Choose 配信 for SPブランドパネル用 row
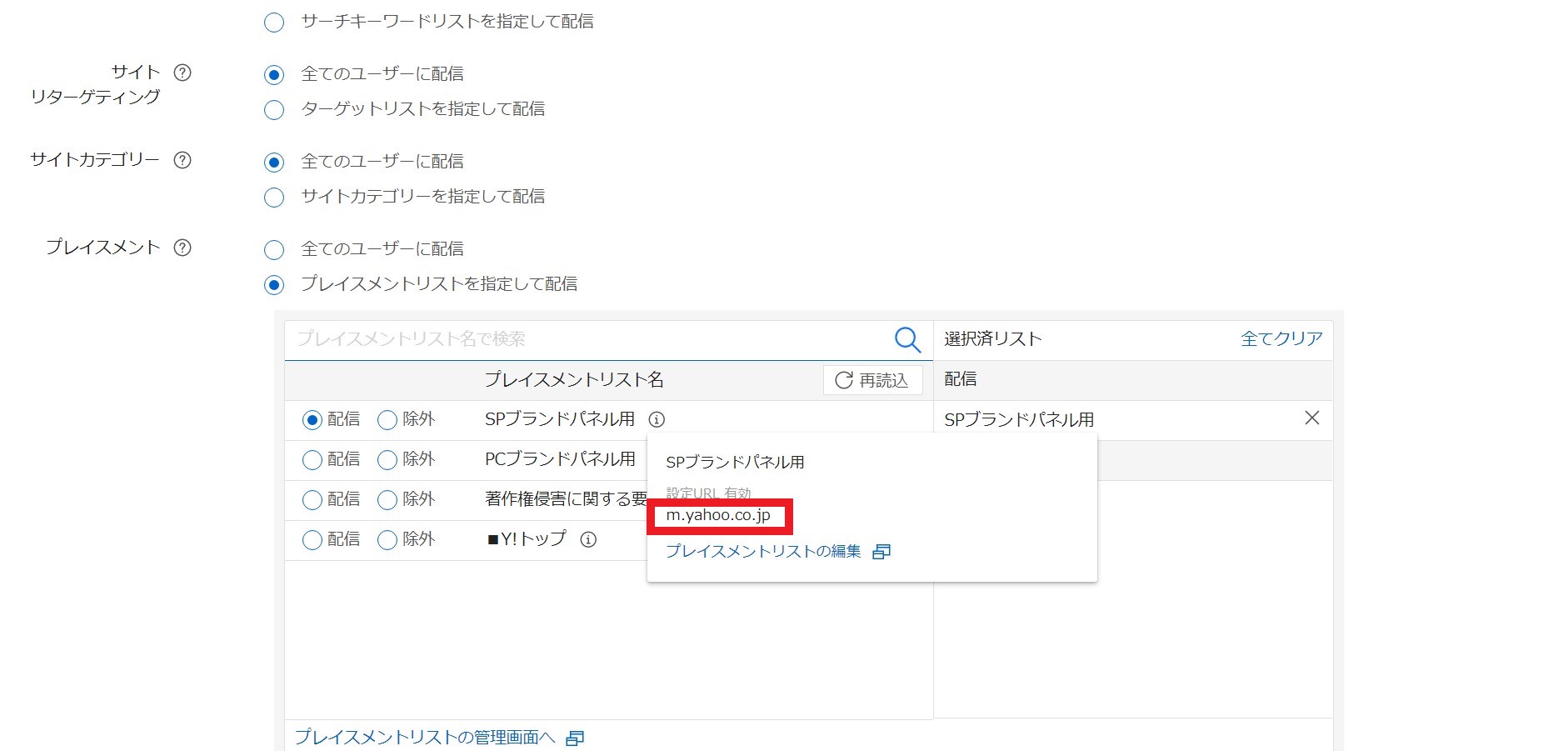This screenshot has width=1568, height=751. click(312, 420)
